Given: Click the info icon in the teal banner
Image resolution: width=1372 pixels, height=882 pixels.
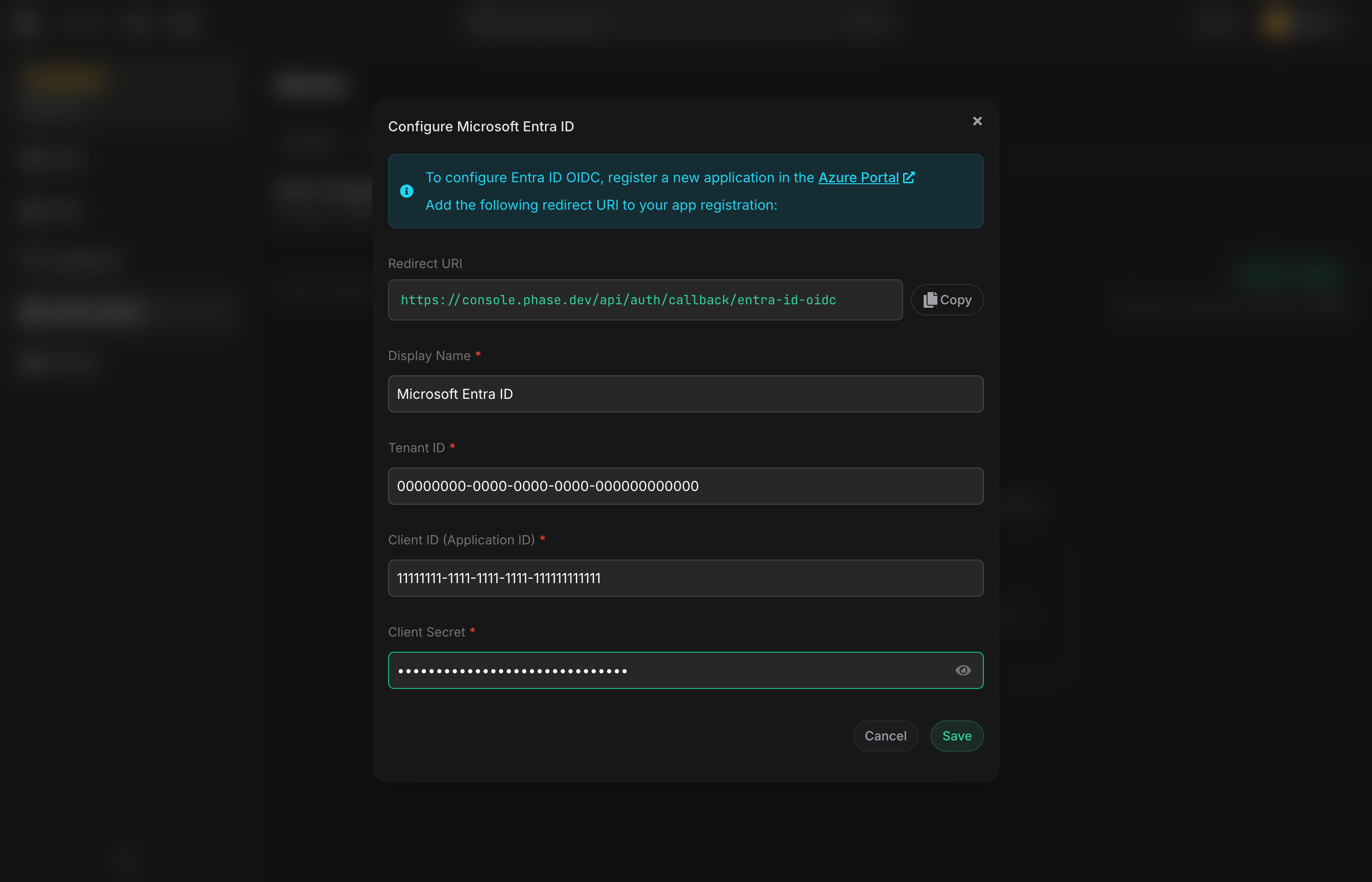Looking at the screenshot, I should [x=406, y=191].
